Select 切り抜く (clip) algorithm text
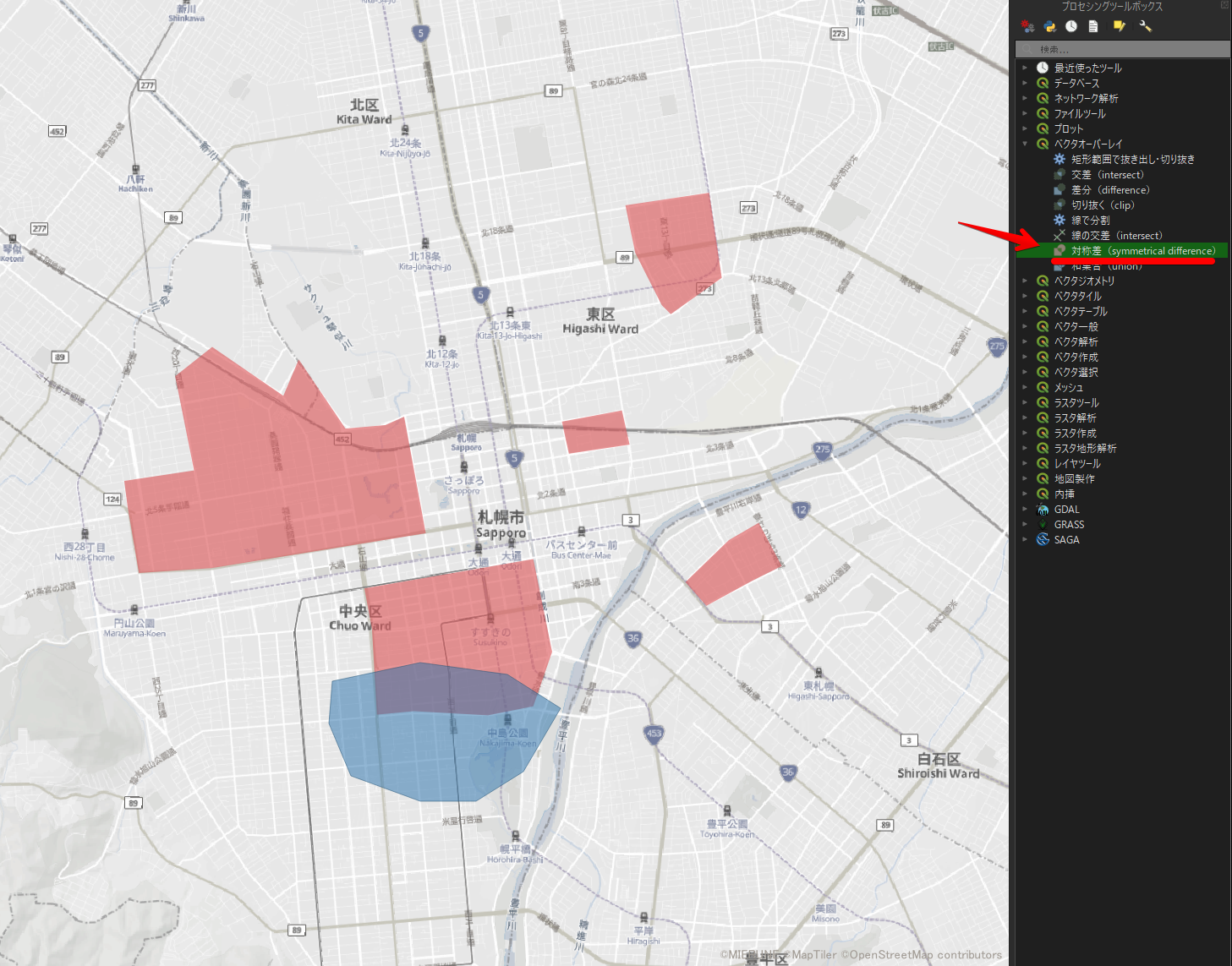Screen dimensions: 1232x966 [1103, 205]
